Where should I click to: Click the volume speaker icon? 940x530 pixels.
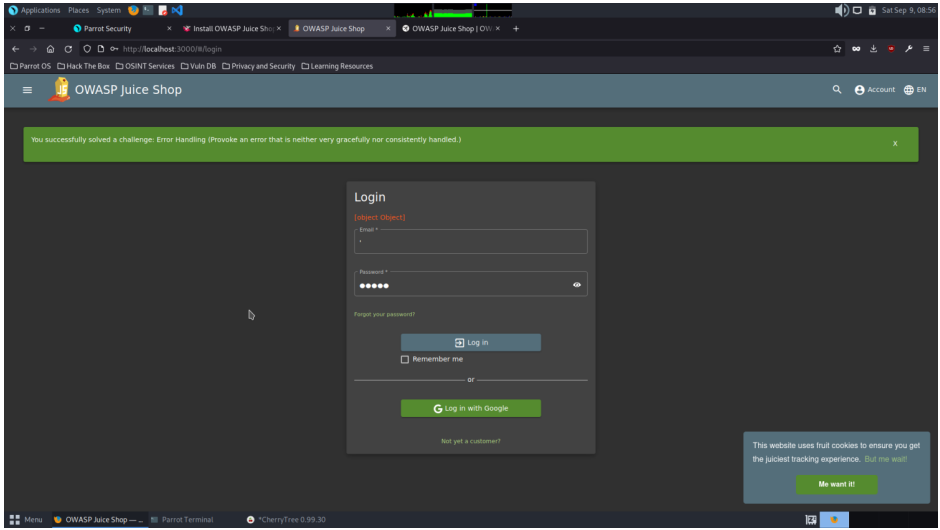[842, 10]
